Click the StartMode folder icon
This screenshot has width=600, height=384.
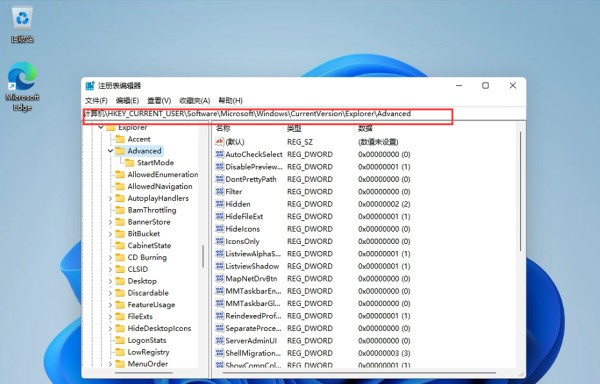pos(130,163)
